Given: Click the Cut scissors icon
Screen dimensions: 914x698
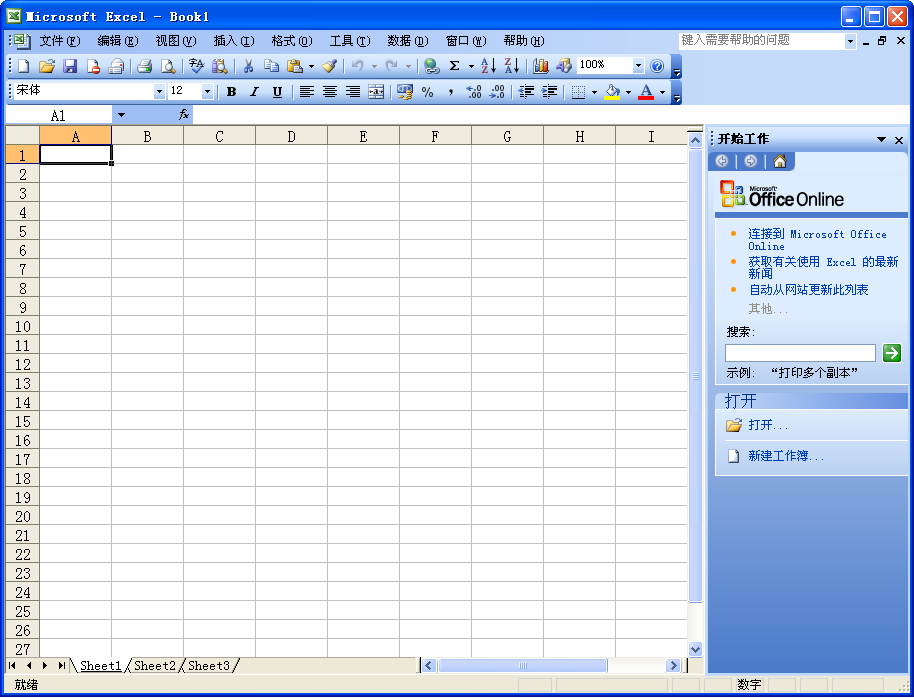Looking at the screenshot, I should click(248, 66).
